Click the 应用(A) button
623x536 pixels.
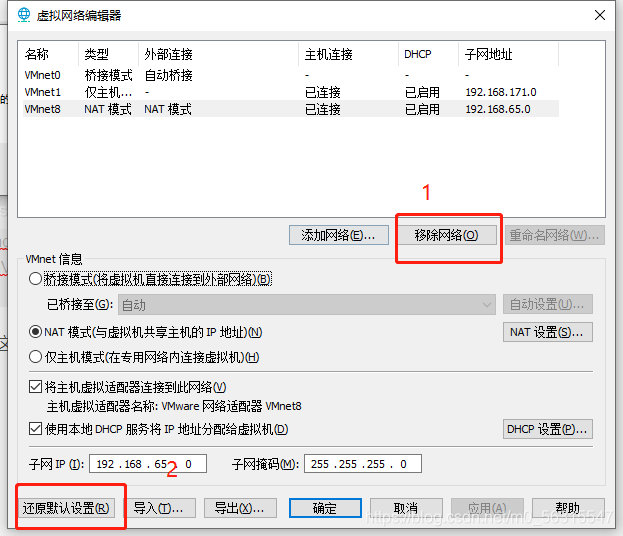coord(487,508)
